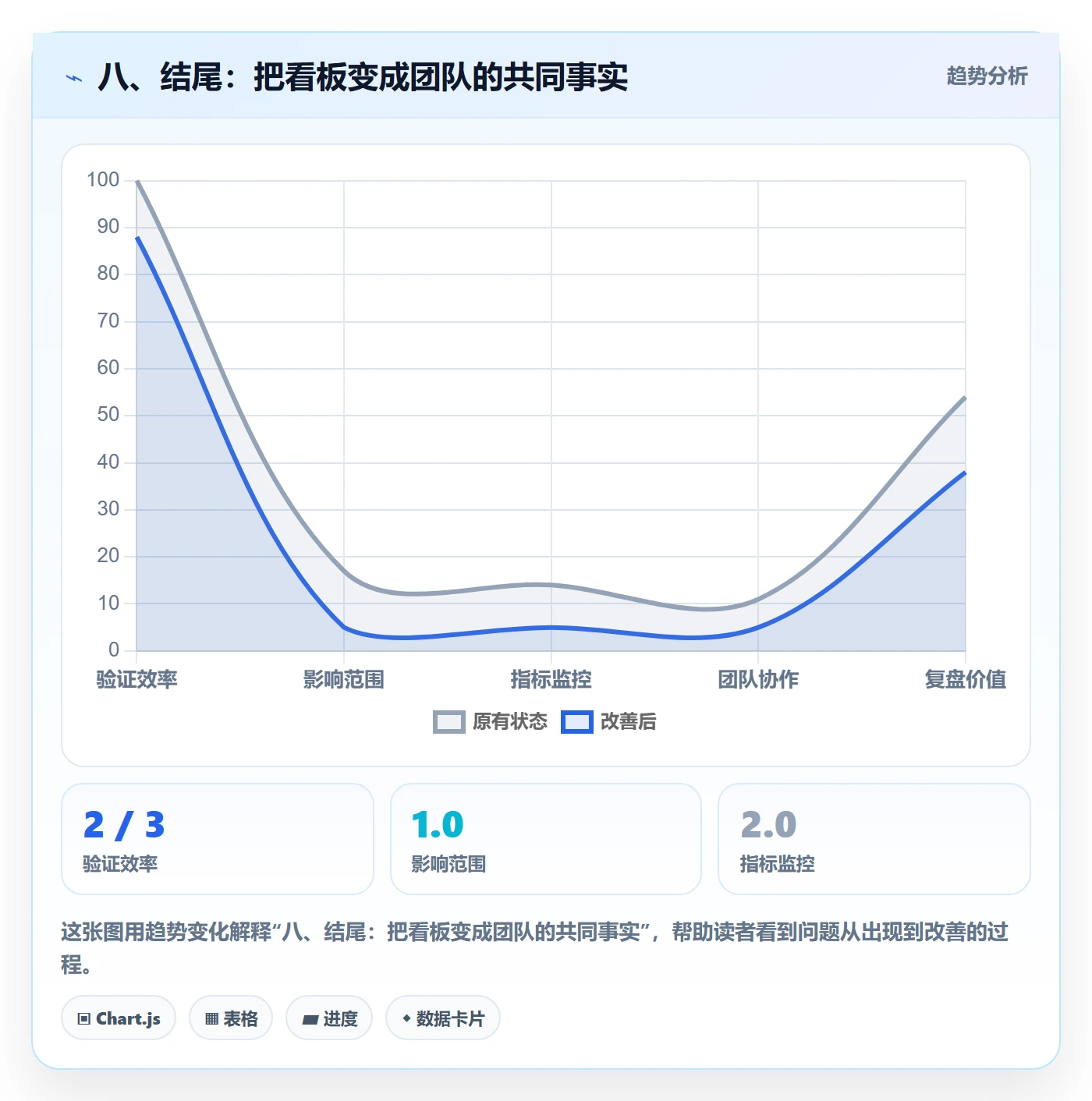Screen dimensions: 1092x1101
Task: Click the grid icon in 表格 chip
Action: [211, 1018]
